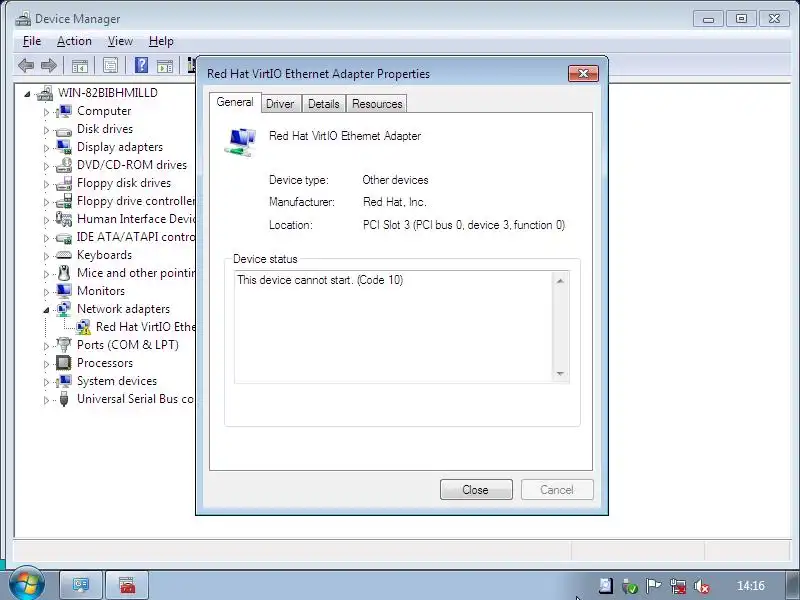Image resolution: width=800 pixels, height=600 pixels.
Task: Click the taskbar clock showing 14:16
Action: point(751,586)
